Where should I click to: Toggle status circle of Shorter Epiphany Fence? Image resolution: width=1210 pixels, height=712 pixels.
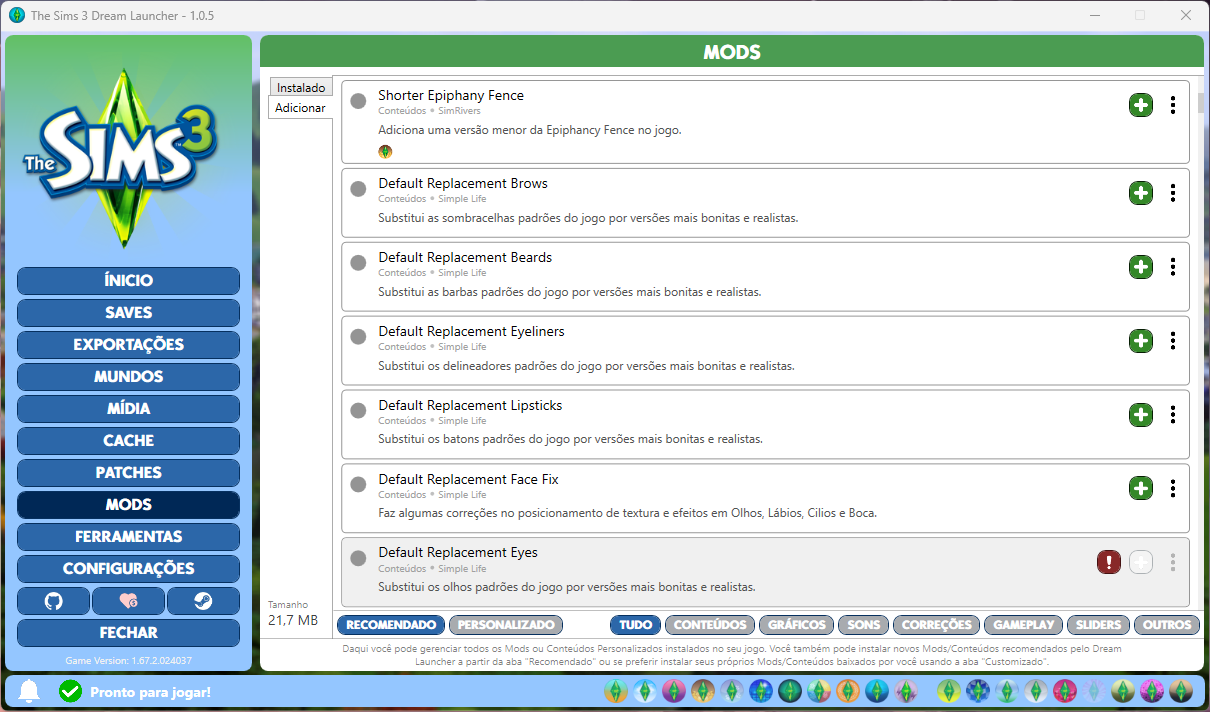point(358,102)
